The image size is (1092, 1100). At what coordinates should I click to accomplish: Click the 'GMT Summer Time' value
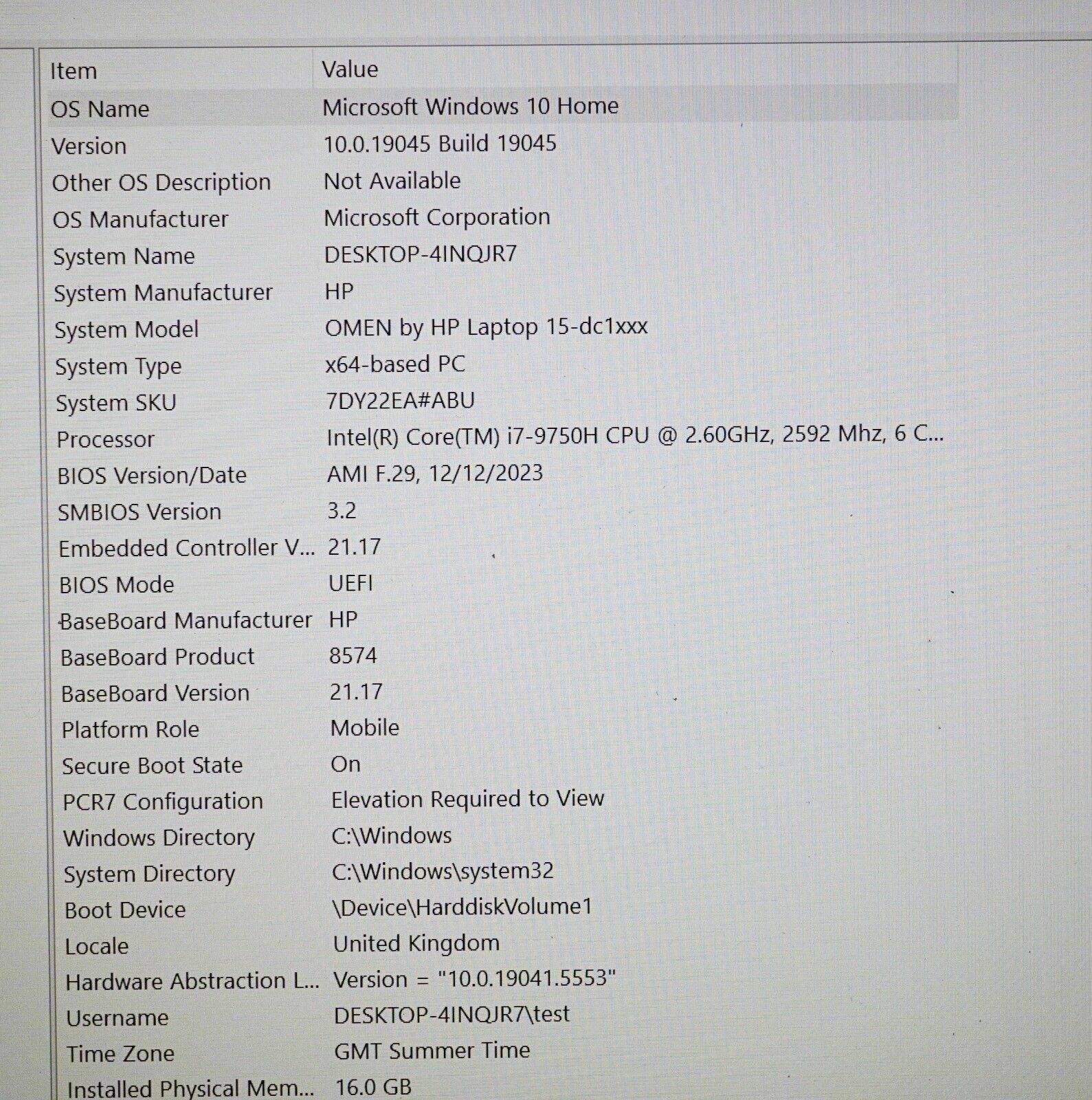click(x=432, y=1050)
